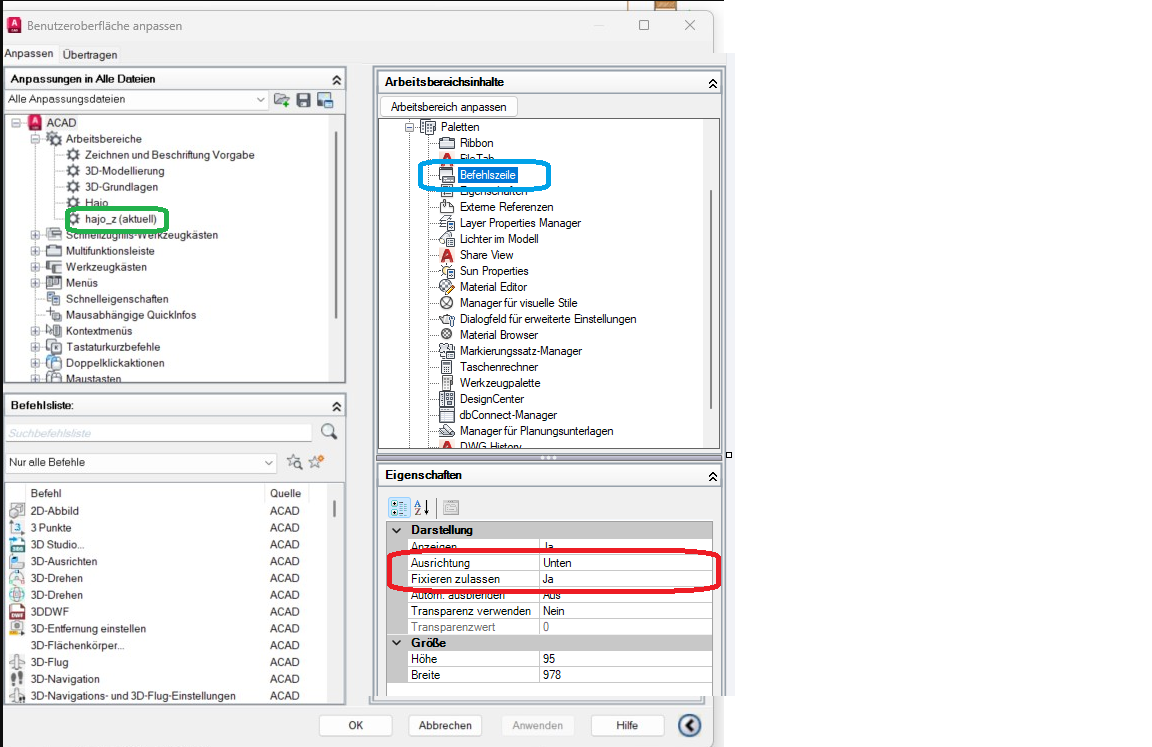
Task: Click the round expand-dialog arrow button
Action: 689,726
